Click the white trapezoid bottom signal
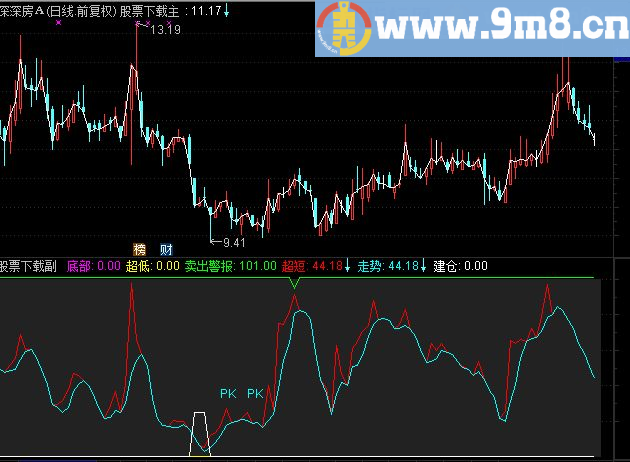The height and width of the screenshot is (462, 630). point(201,431)
